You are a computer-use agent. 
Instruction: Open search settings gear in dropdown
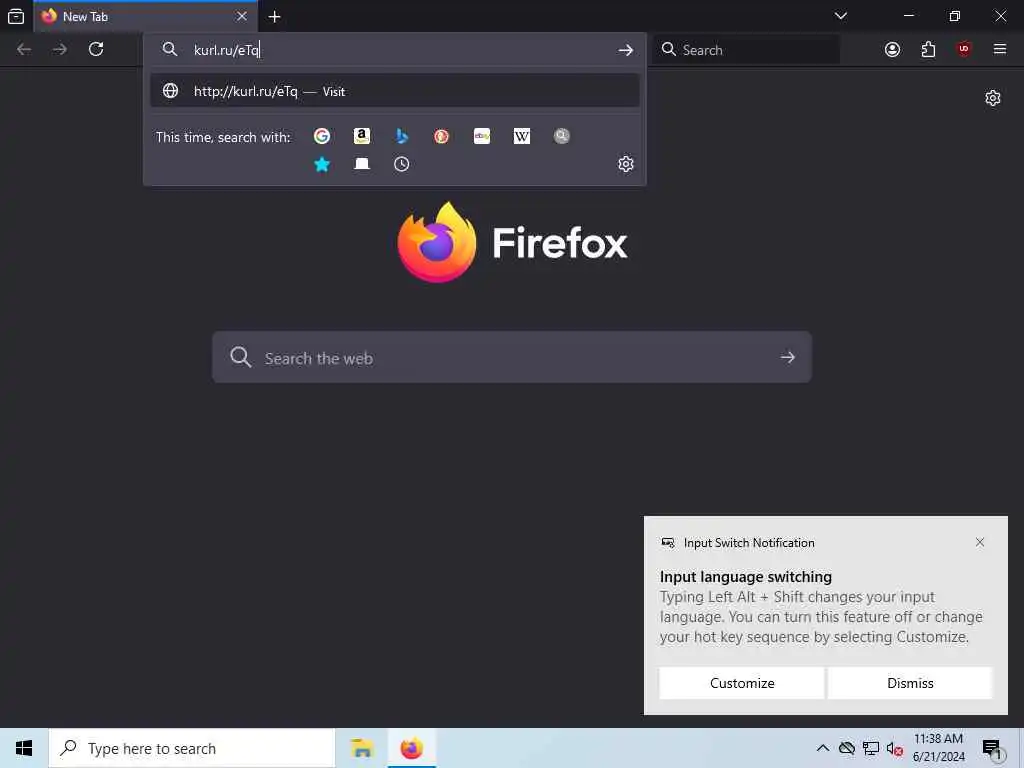(626, 164)
